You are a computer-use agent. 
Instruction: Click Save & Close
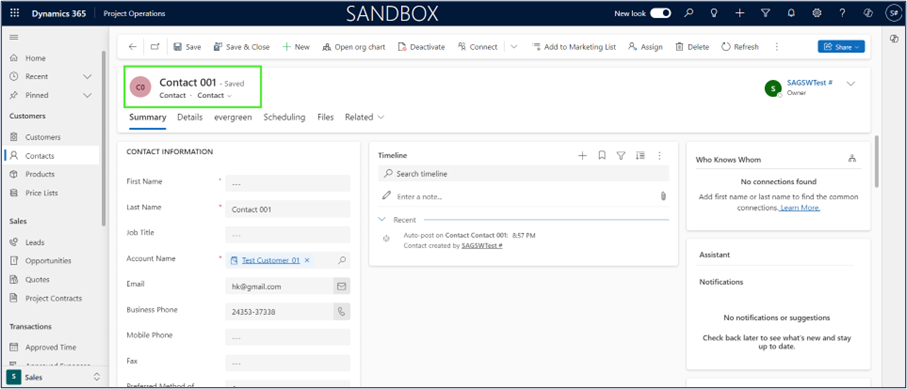[x=242, y=47]
